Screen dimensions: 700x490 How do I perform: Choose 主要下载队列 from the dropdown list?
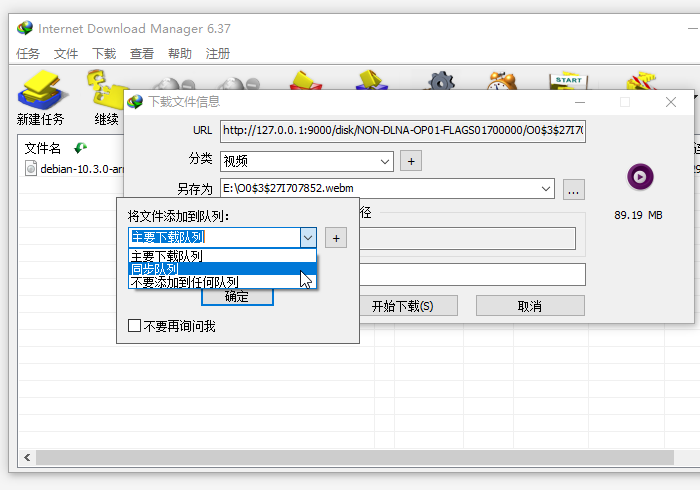(222, 256)
